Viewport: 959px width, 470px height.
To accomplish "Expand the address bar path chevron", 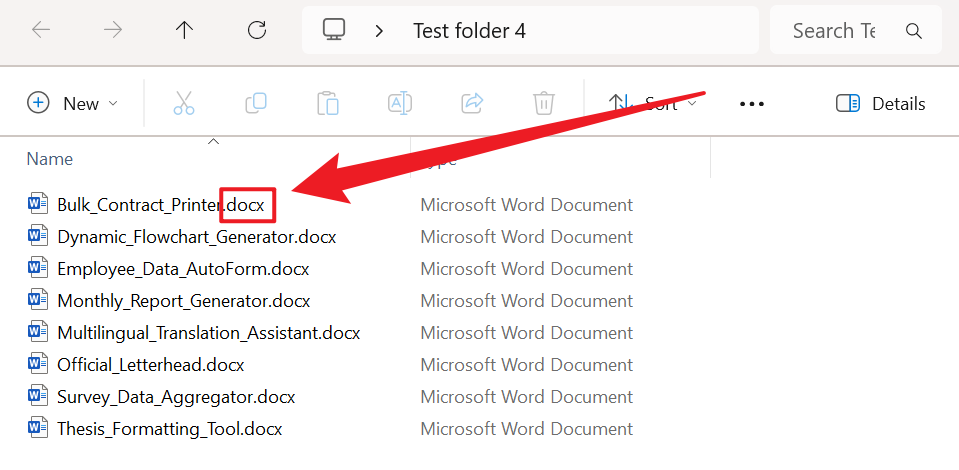I will pyautogui.click(x=379, y=31).
